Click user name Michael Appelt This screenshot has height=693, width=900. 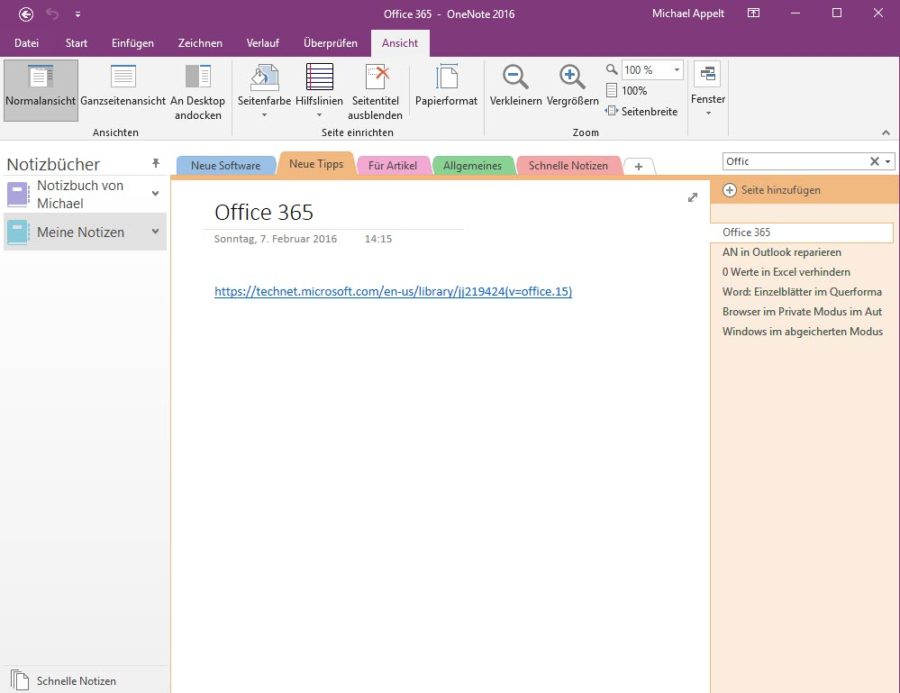pos(688,14)
